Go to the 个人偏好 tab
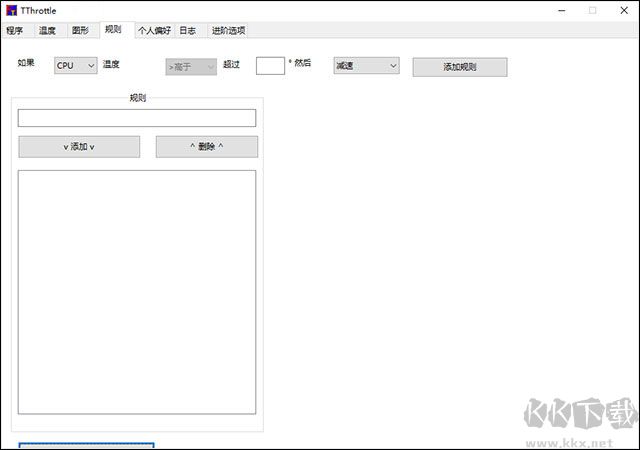Viewport: 640px width, 450px height. pos(155,31)
